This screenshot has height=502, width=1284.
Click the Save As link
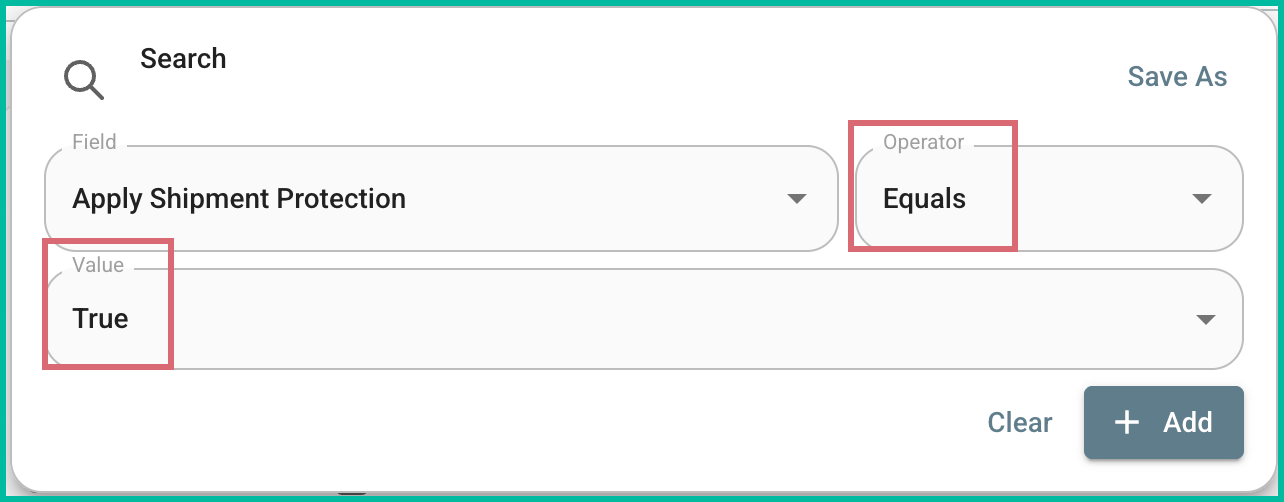pos(1177,77)
